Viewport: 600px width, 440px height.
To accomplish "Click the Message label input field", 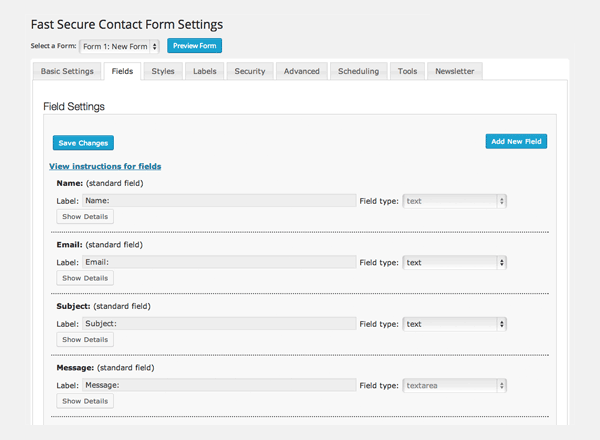I will point(219,385).
